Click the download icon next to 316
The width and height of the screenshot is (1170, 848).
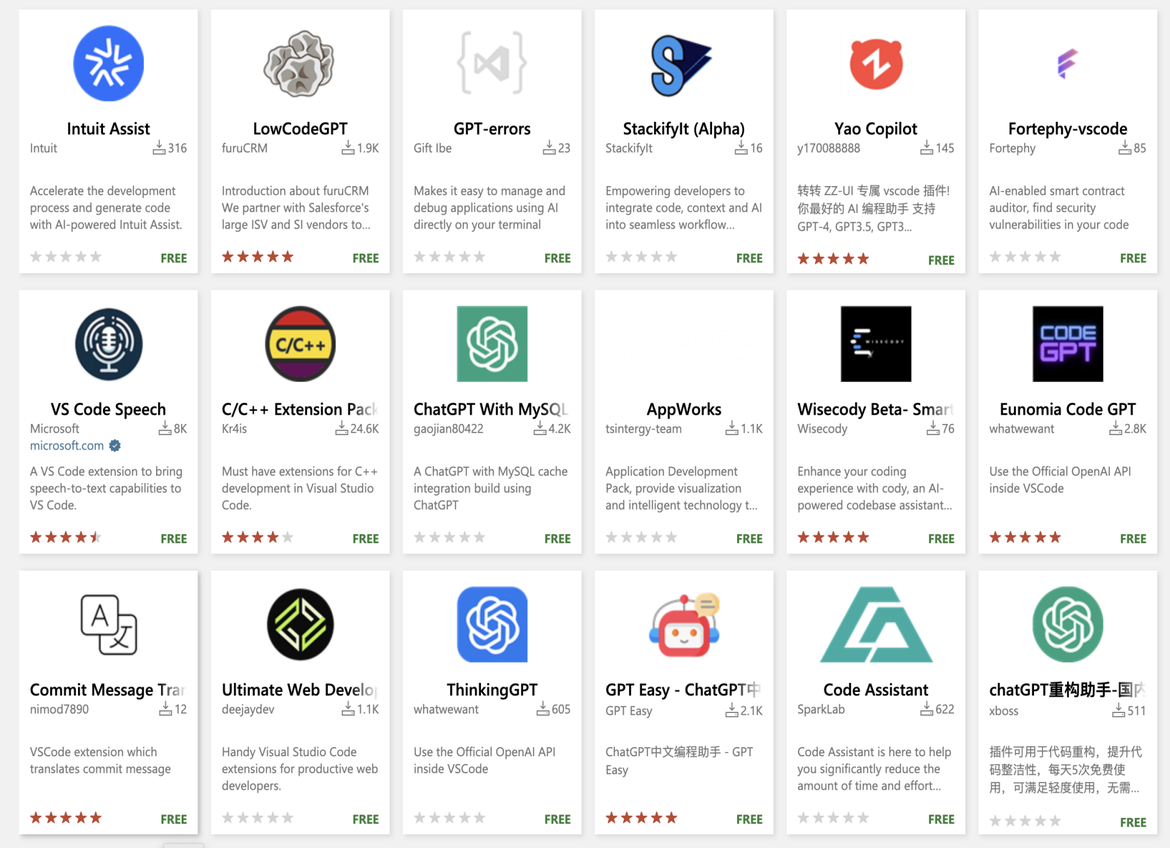[x=159, y=148]
